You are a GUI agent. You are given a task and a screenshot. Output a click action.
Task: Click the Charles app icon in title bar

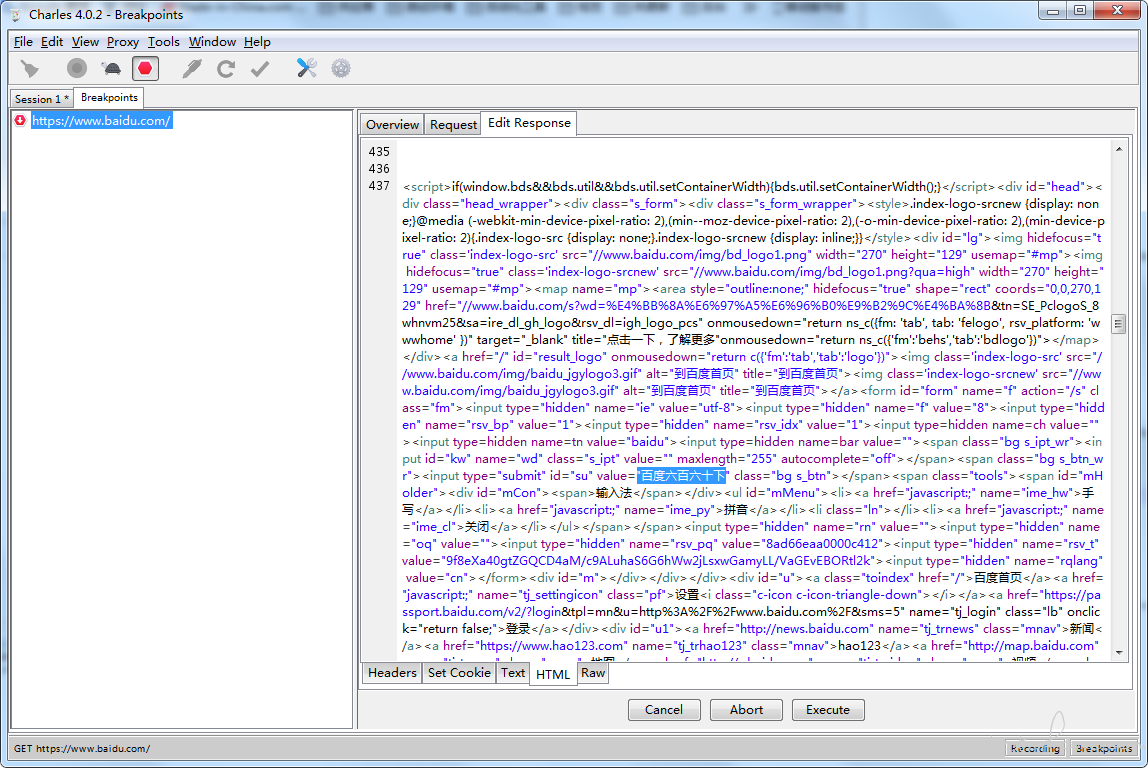tap(15, 15)
